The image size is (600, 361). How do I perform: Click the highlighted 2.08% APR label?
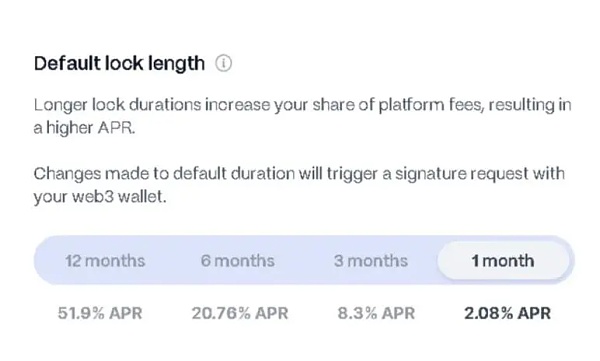click(x=507, y=313)
